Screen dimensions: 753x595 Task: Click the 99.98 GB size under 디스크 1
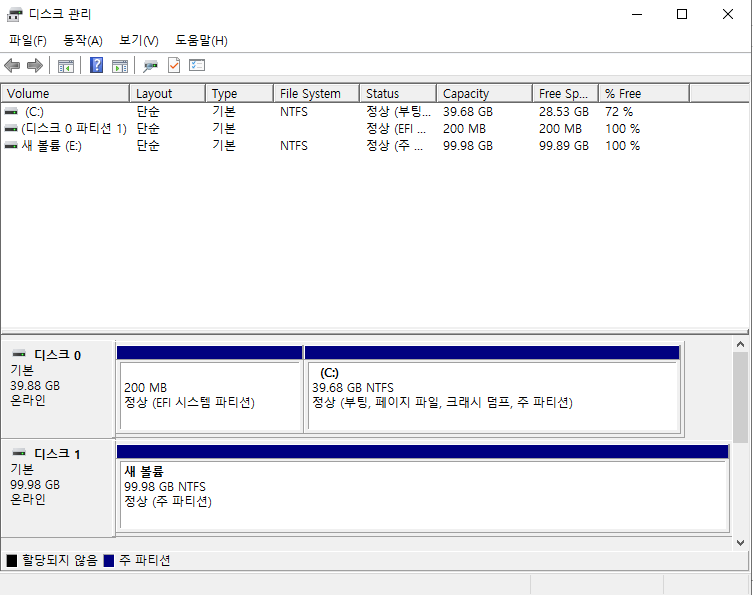[x=35, y=485]
